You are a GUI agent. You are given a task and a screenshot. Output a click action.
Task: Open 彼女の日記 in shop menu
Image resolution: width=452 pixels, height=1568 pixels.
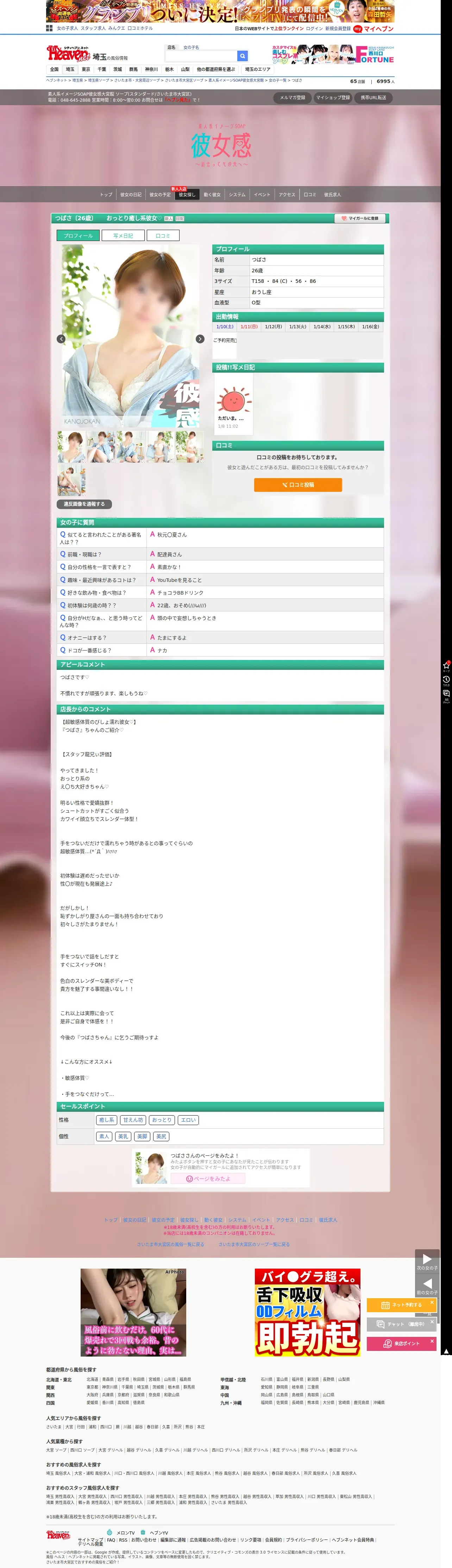pyautogui.click(x=131, y=195)
